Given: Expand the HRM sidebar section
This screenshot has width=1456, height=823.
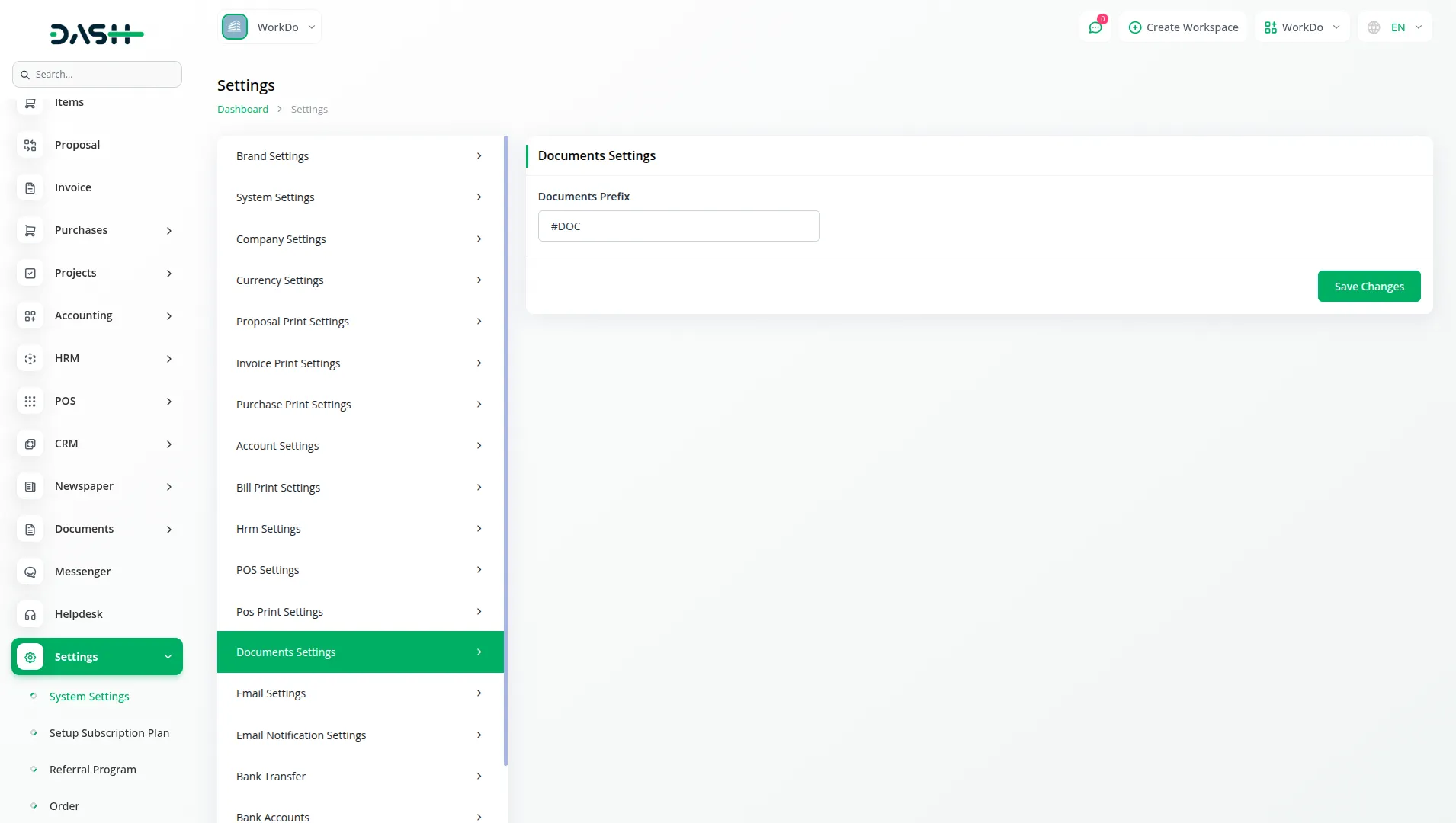Looking at the screenshot, I should point(168,358).
